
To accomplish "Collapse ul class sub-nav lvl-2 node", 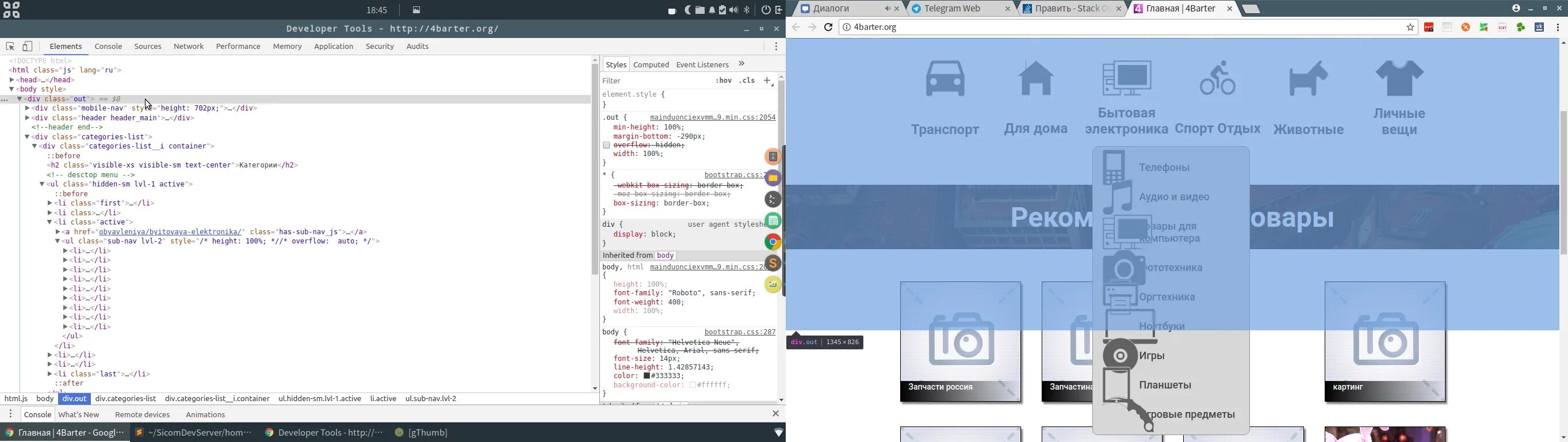I will (x=59, y=241).
